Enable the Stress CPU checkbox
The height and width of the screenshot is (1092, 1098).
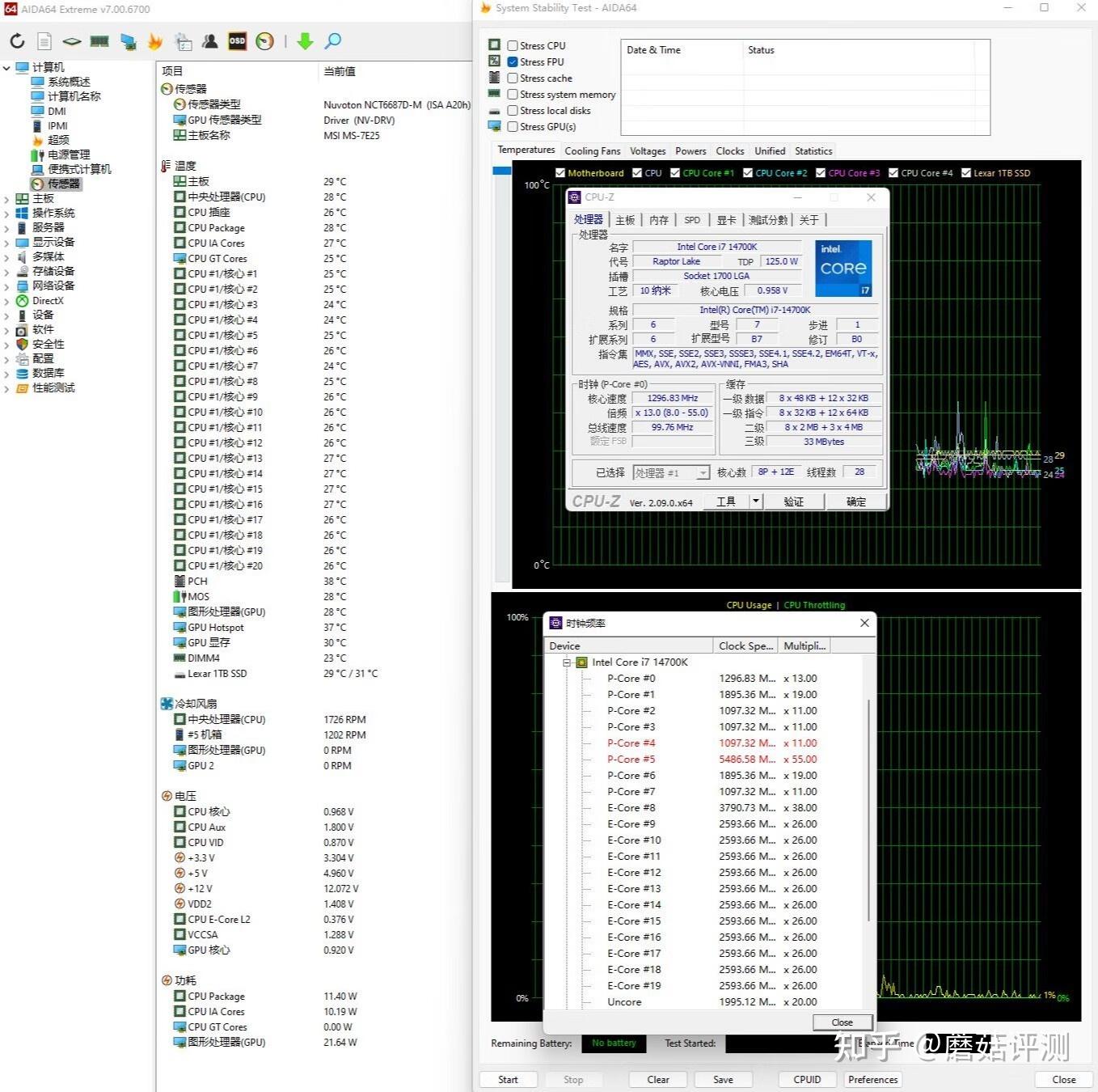point(513,45)
